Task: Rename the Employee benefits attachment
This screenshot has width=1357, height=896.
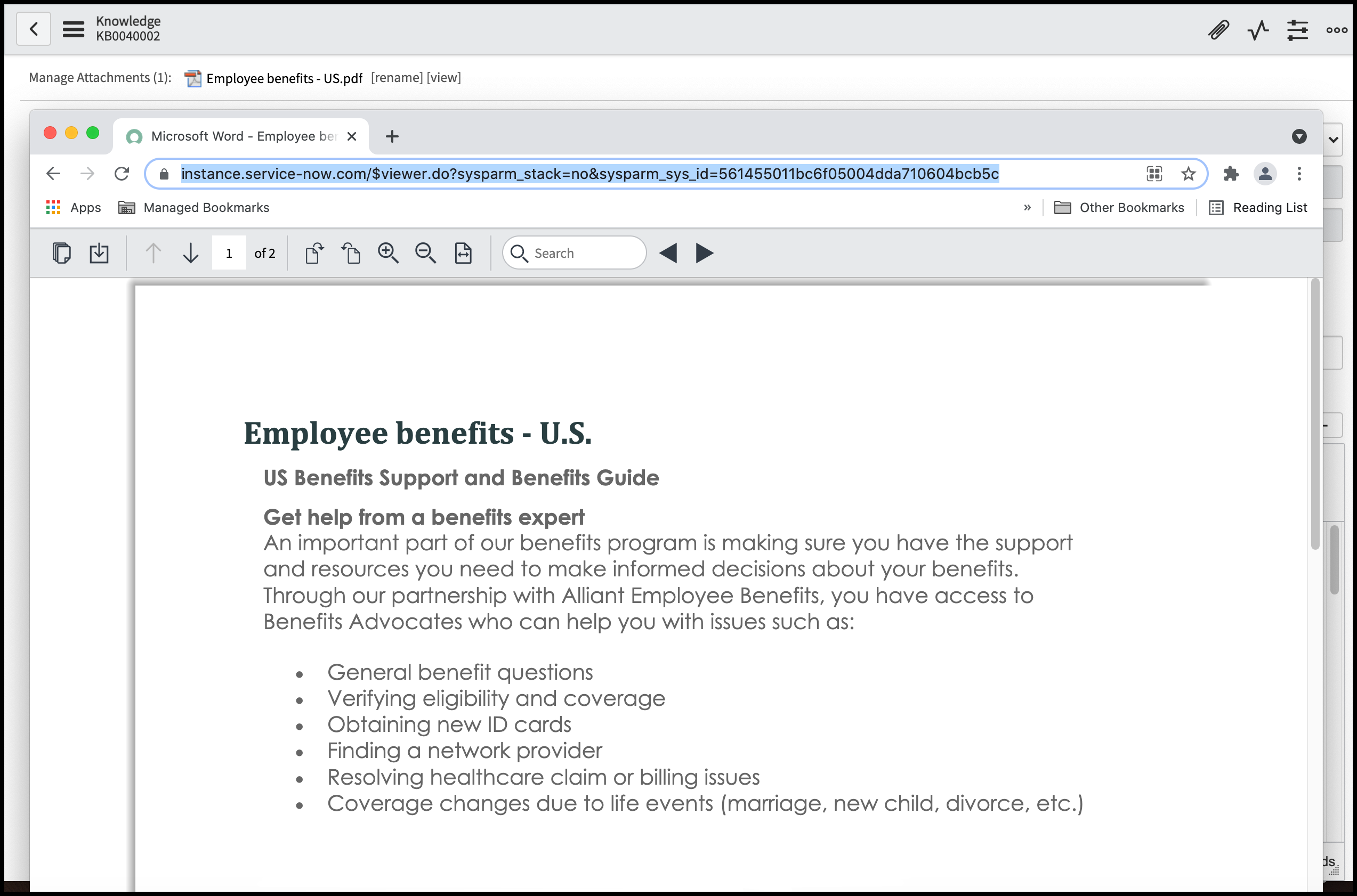Action: [x=397, y=78]
